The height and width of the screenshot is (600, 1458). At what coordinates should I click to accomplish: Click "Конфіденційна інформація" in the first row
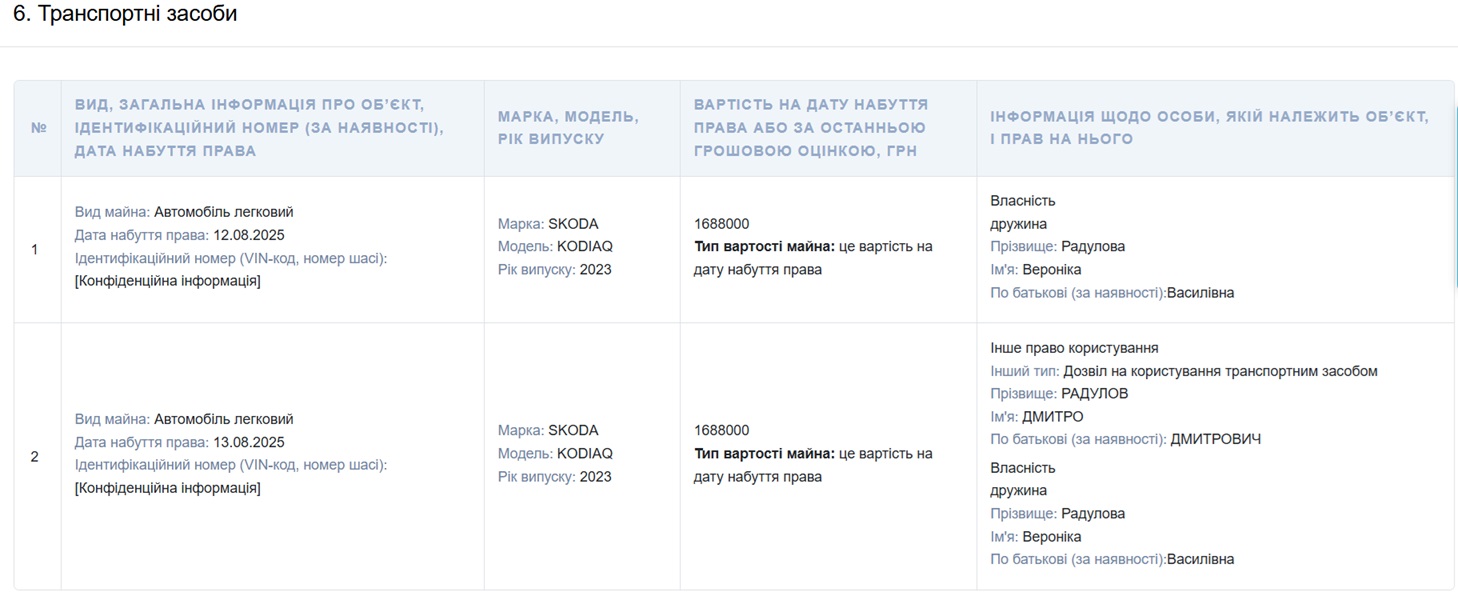pyautogui.click(x=168, y=281)
